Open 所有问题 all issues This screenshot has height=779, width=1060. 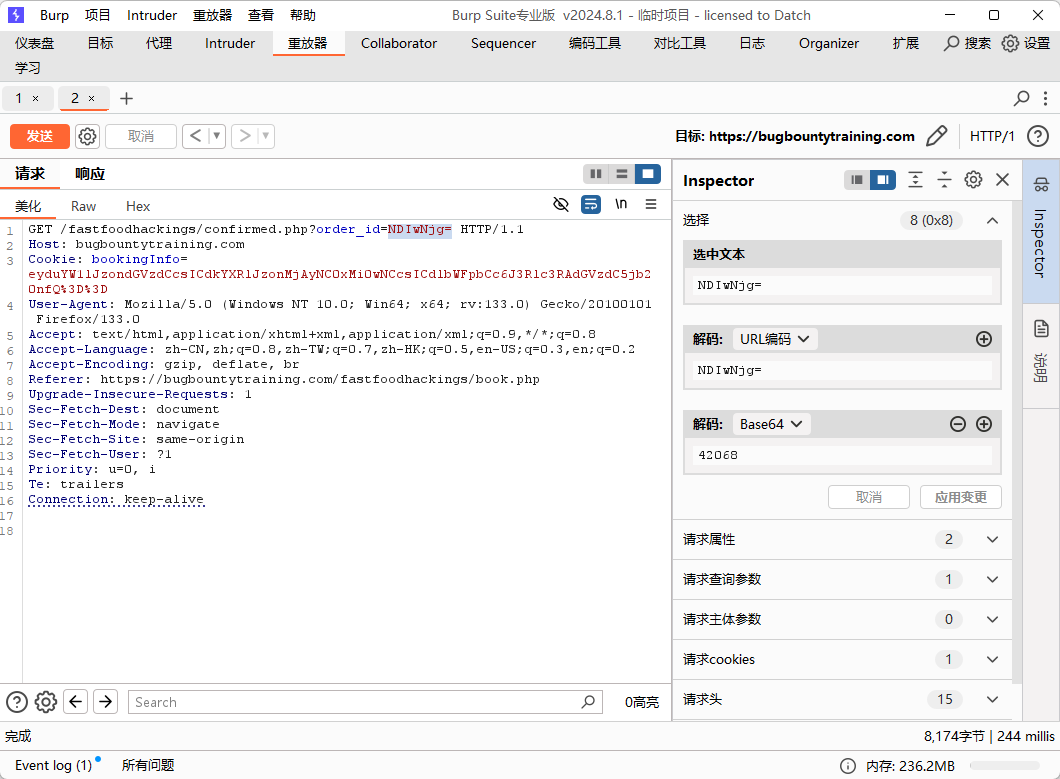148,765
